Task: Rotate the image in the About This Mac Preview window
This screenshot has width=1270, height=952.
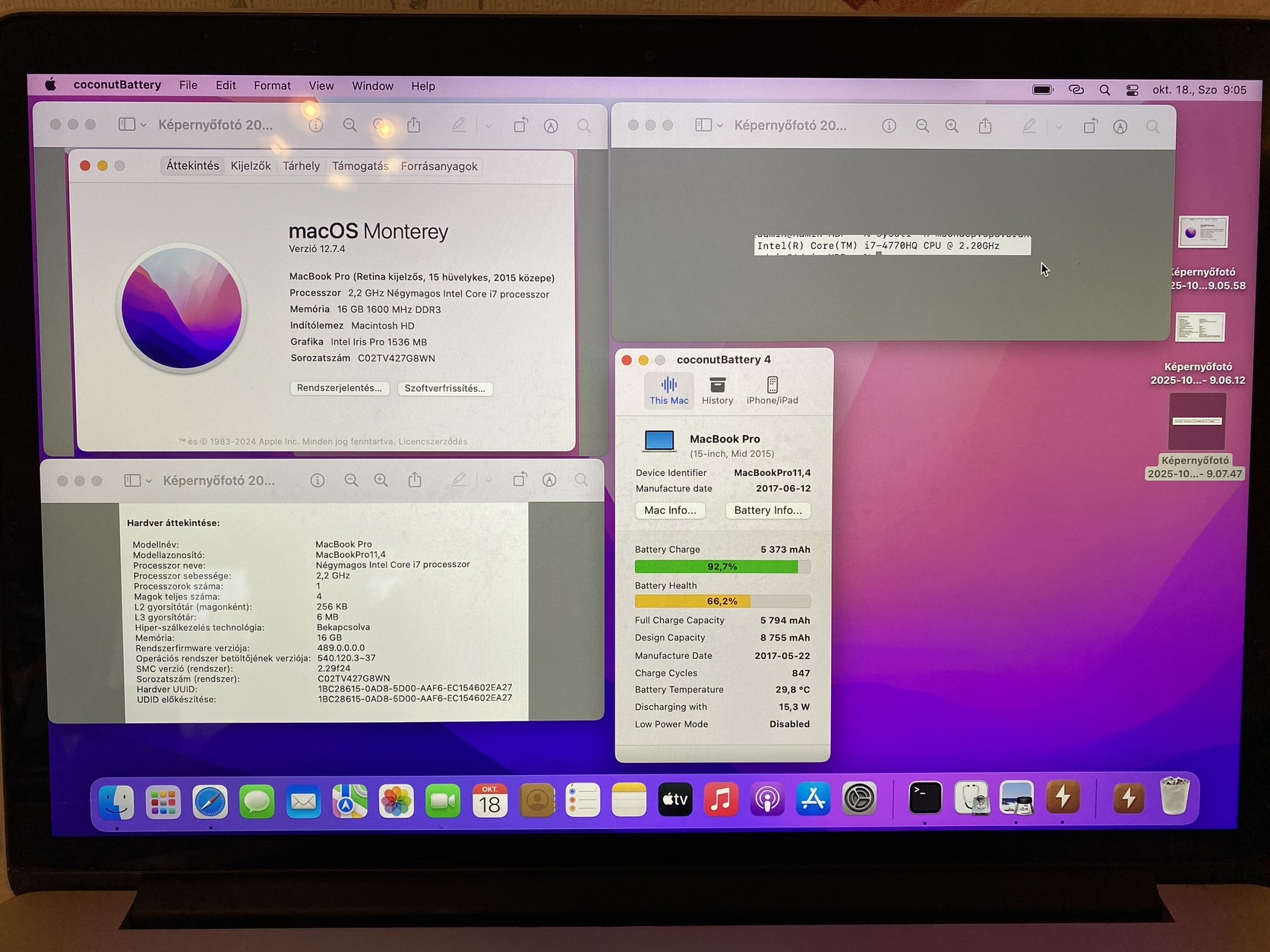Action: tap(520, 125)
